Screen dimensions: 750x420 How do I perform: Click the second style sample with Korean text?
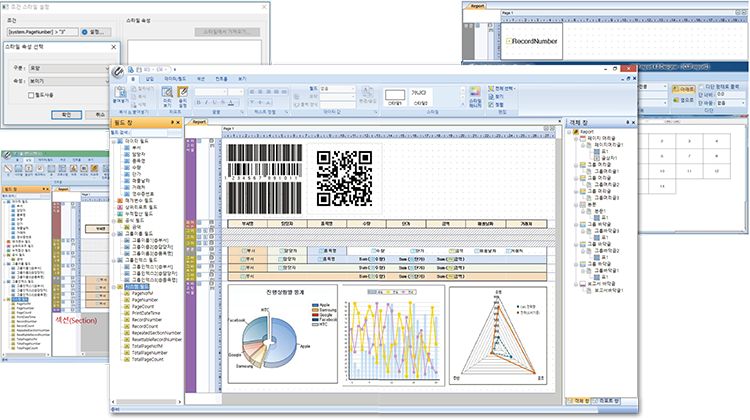pyautogui.click(x=420, y=97)
